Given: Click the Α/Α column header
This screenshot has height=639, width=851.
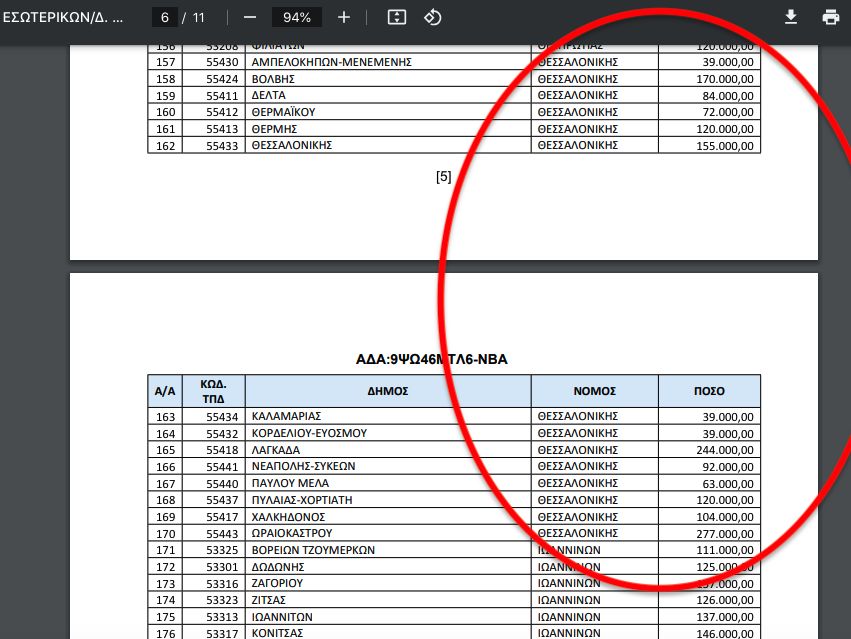Looking at the screenshot, I should coord(165,391).
